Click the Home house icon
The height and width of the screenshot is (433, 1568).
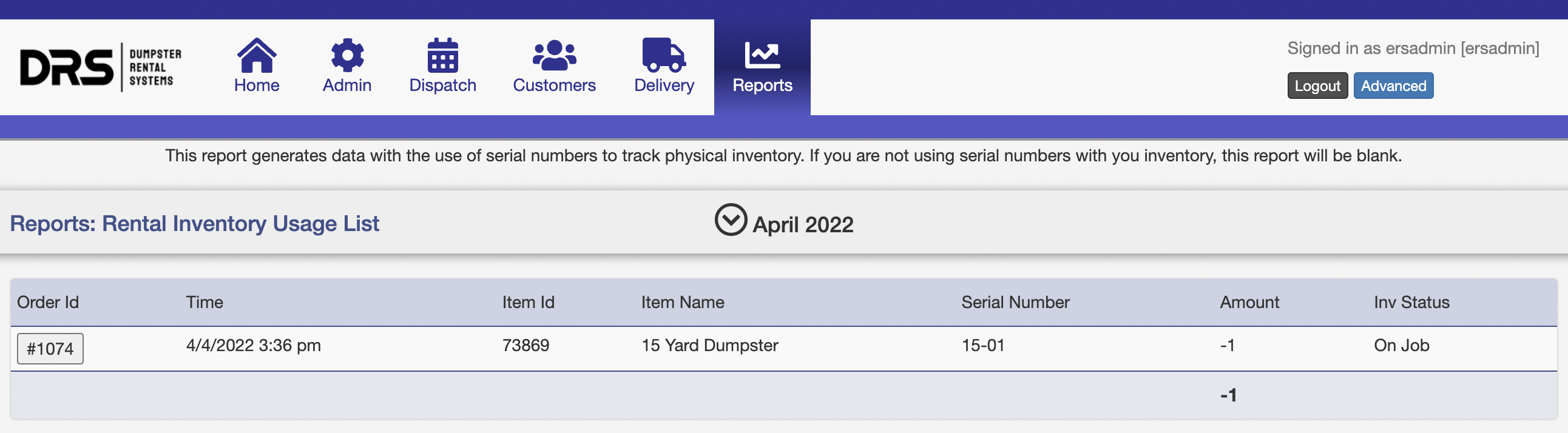[x=256, y=55]
